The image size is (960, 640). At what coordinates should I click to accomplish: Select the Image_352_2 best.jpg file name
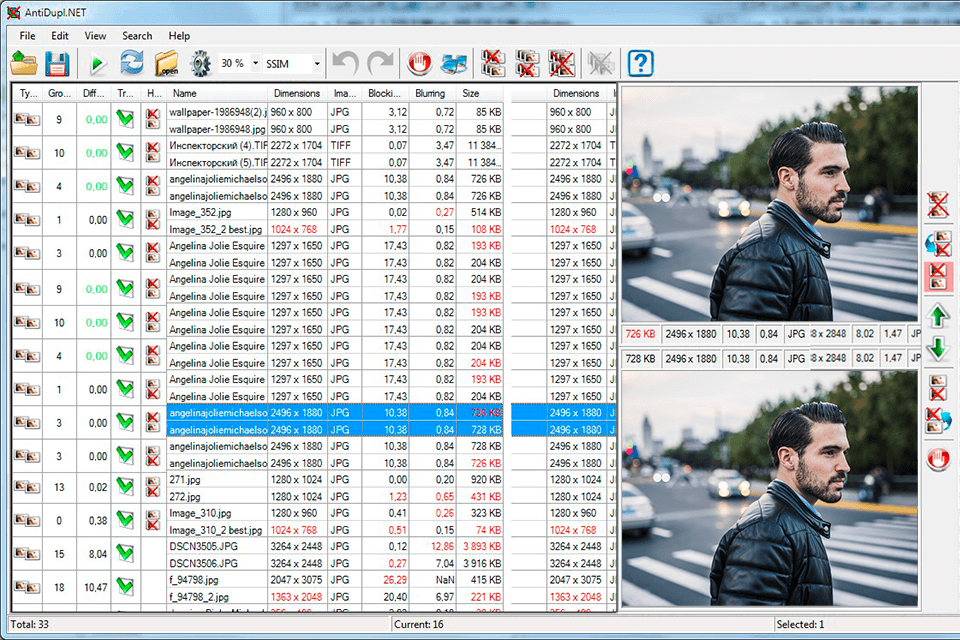point(216,229)
